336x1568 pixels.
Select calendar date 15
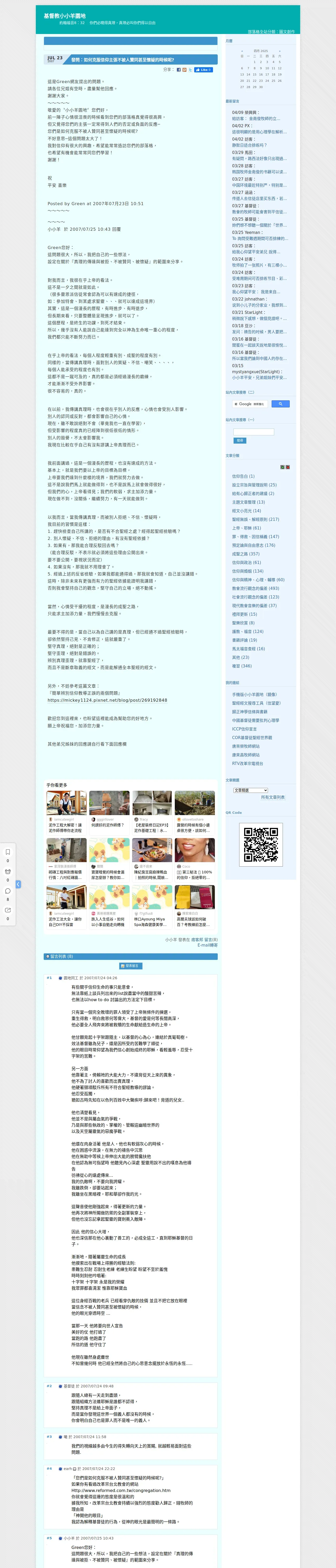coord(254,74)
